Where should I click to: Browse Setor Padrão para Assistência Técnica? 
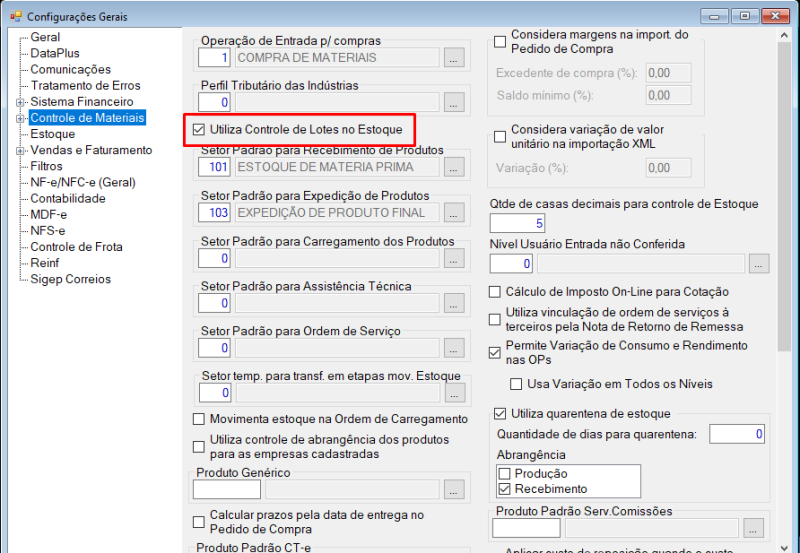pos(454,303)
